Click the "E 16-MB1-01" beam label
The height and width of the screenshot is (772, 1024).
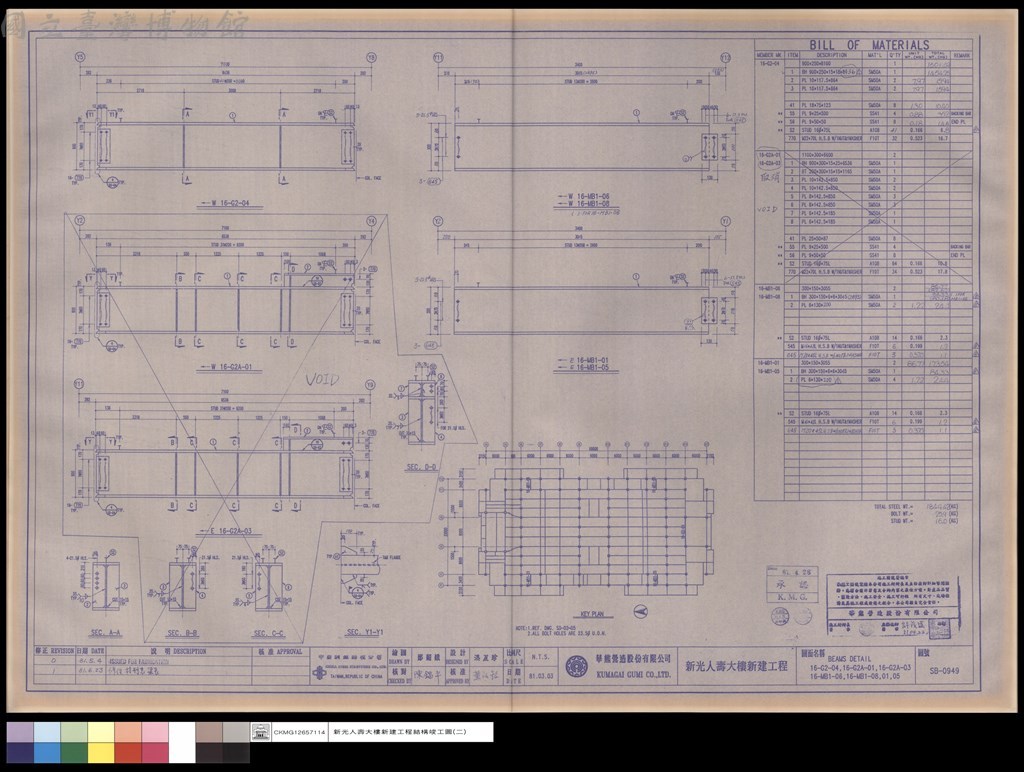click(588, 360)
